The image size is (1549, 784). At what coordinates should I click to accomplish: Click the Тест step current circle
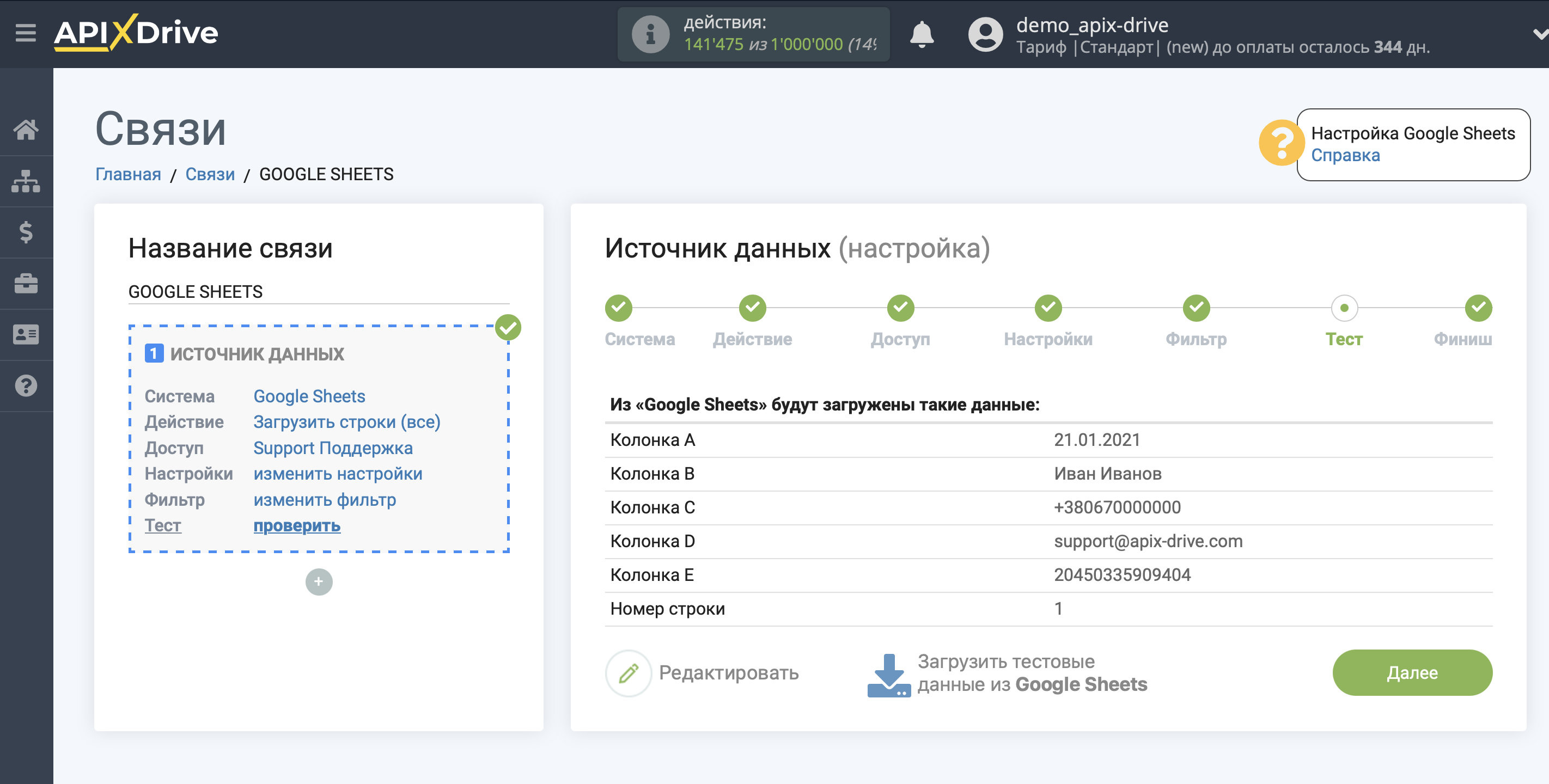[x=1344, y=308]
